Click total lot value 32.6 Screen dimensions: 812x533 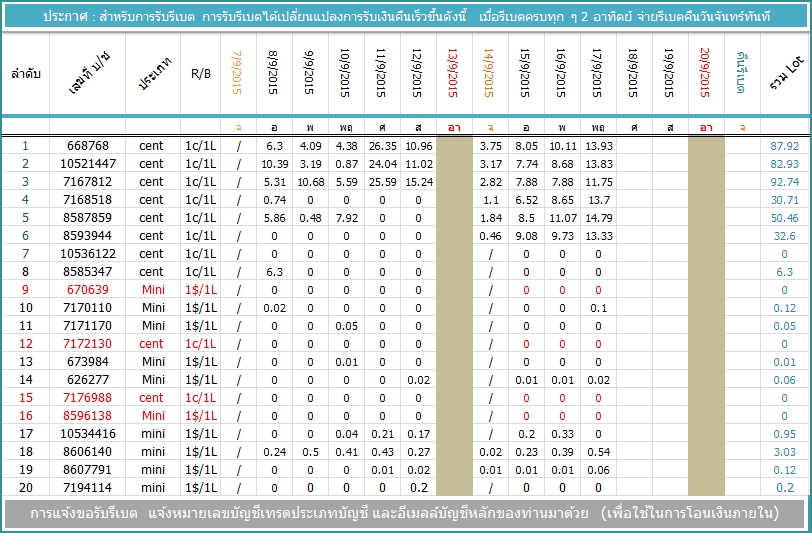click(x=785, y=236)
